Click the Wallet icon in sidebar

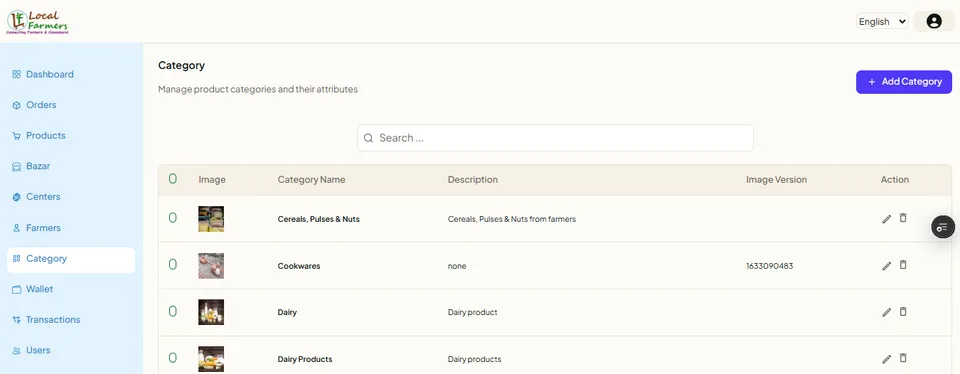click(x=17, y=290)
